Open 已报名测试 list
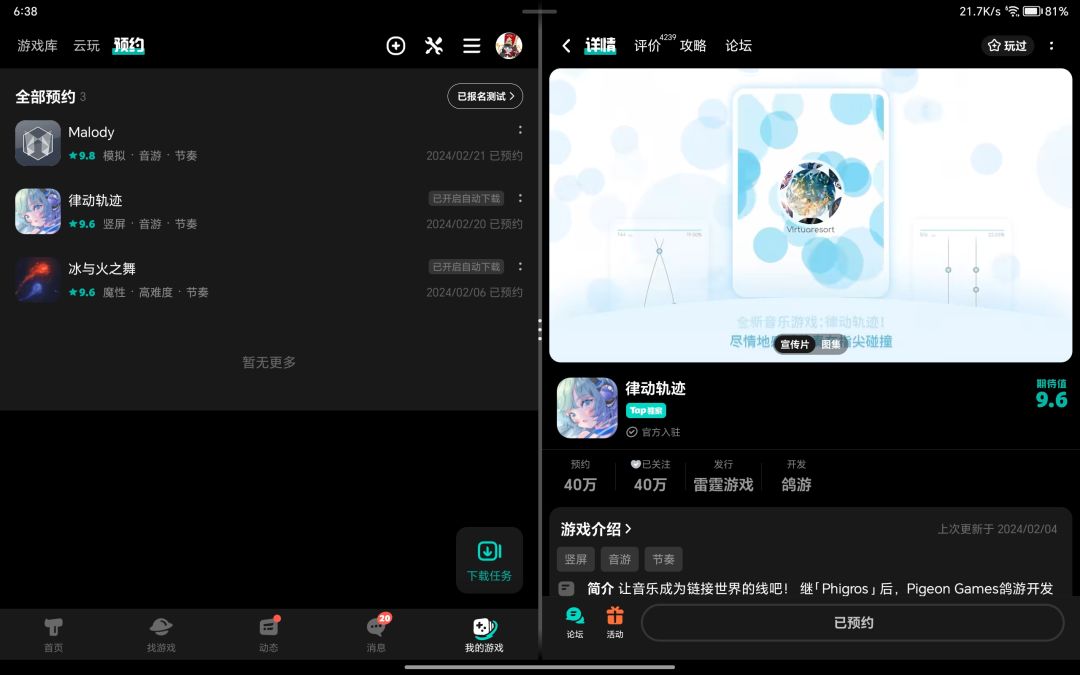 485,96
